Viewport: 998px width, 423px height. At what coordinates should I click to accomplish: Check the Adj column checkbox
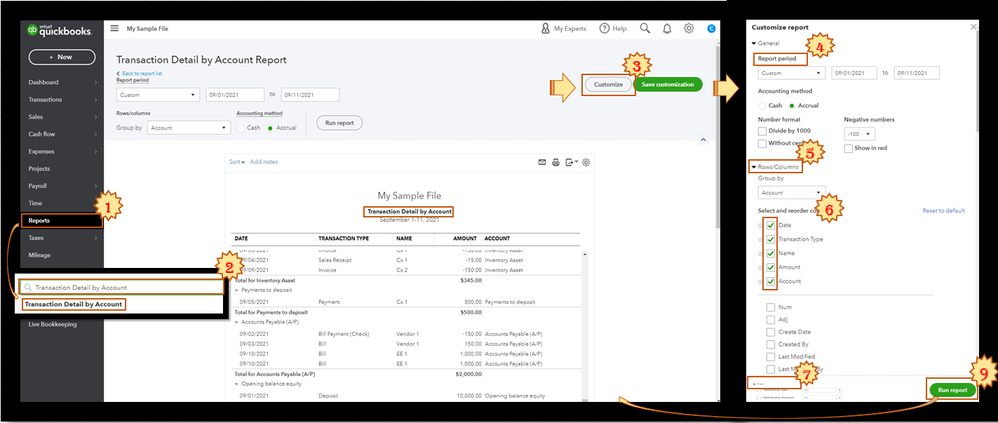pos(771,319)
